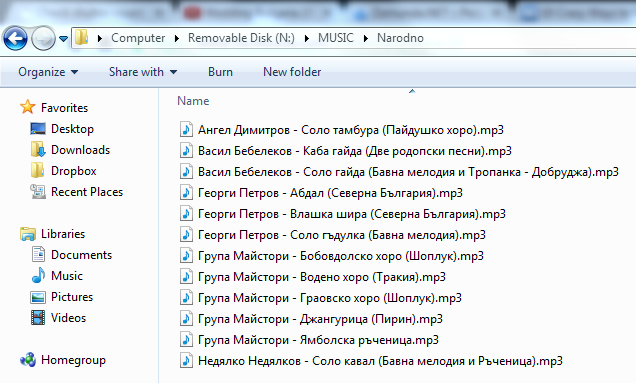Open the Pictures library
Screen dimensions: 636x383
click(x=72, y=297)
